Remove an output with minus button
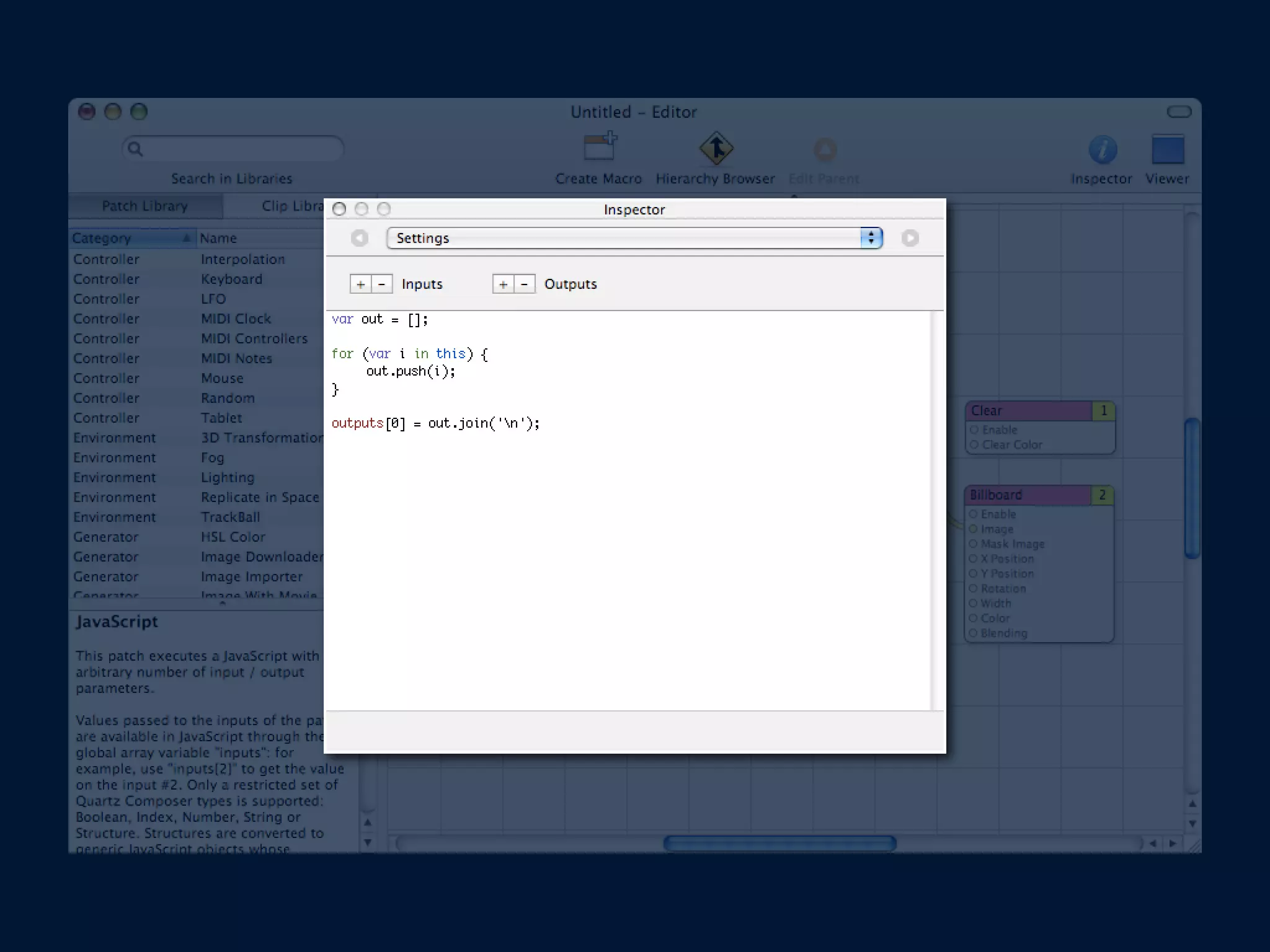 click(524, 284)
